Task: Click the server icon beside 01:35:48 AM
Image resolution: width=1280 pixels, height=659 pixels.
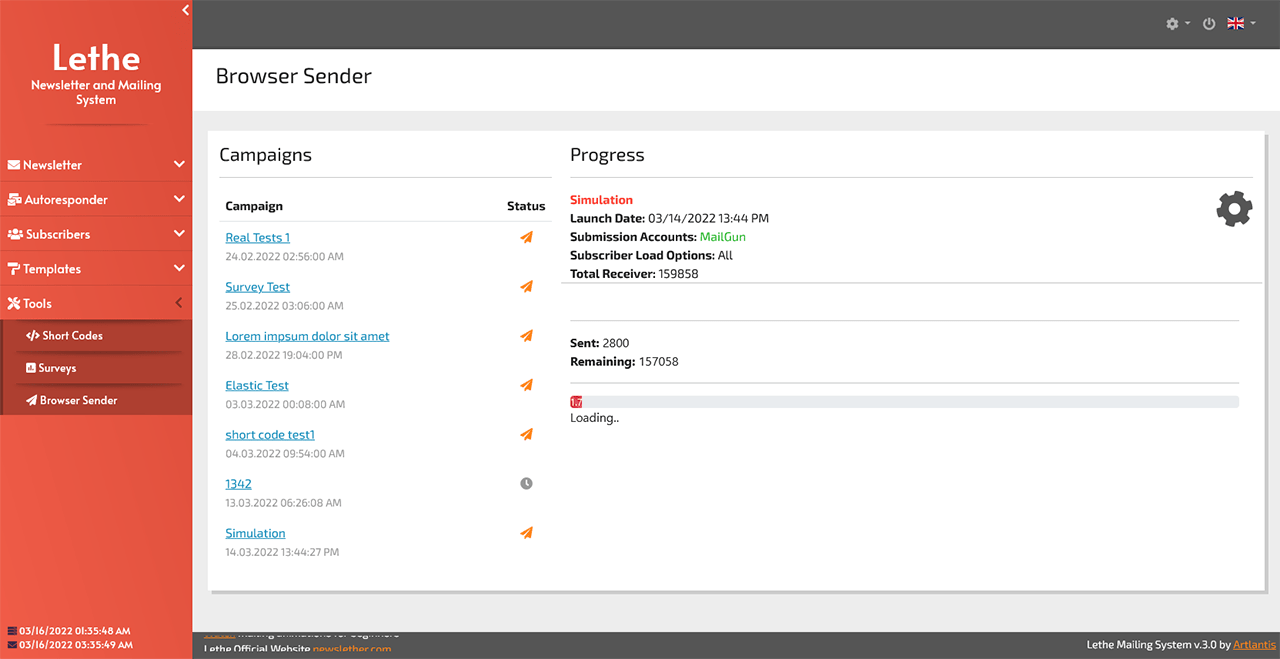Action: [12, 632]
